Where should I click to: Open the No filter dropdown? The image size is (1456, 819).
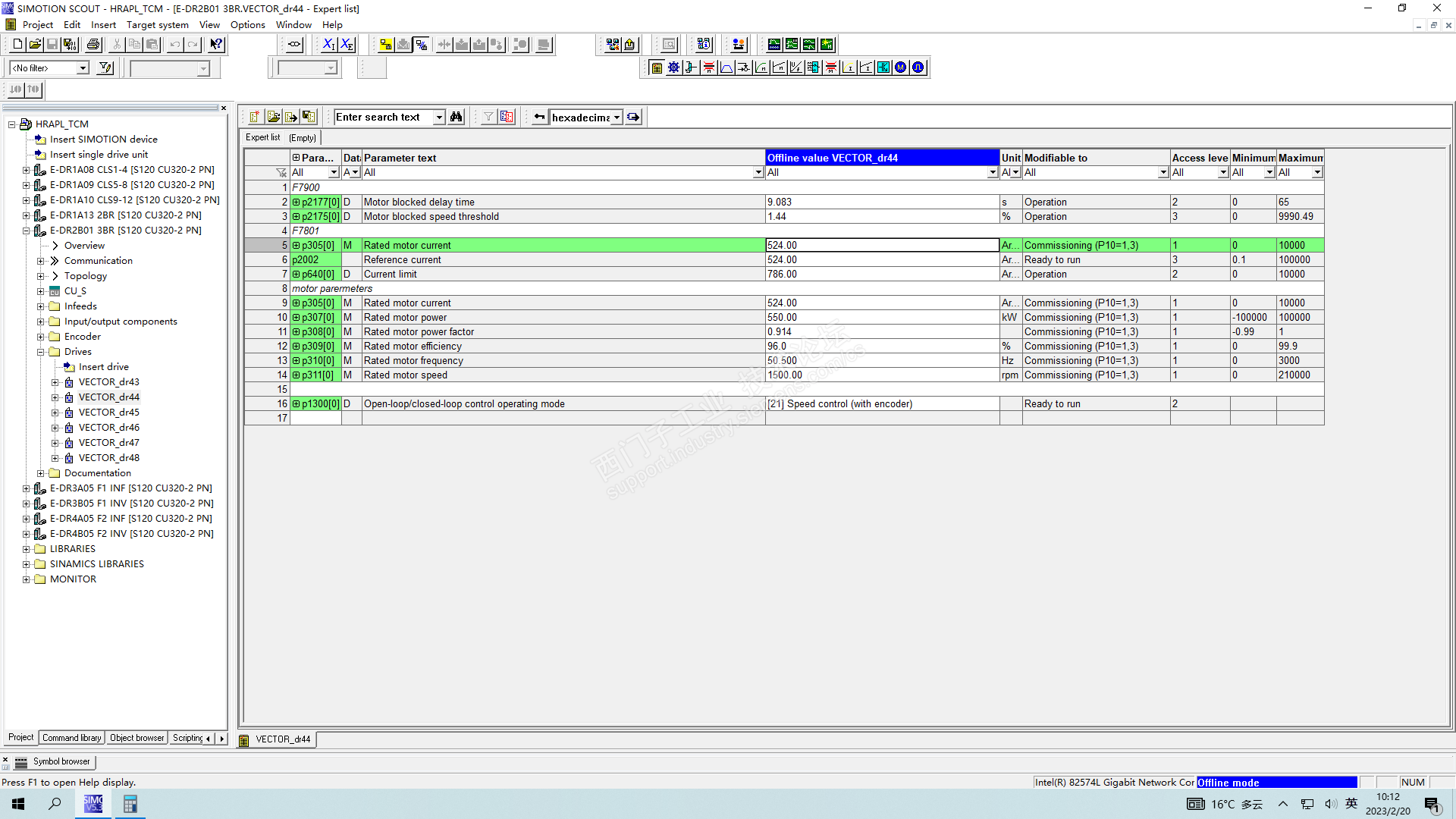(x=83, y=68)
